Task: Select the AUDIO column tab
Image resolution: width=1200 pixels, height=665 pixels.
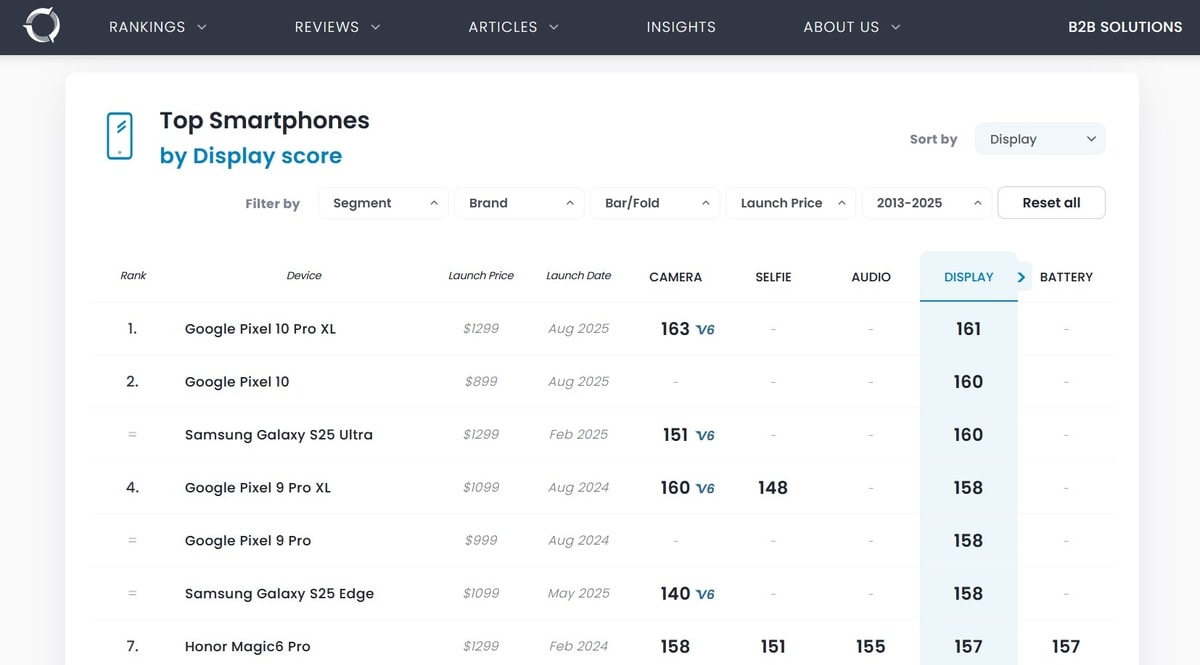Action: (871, 277)
